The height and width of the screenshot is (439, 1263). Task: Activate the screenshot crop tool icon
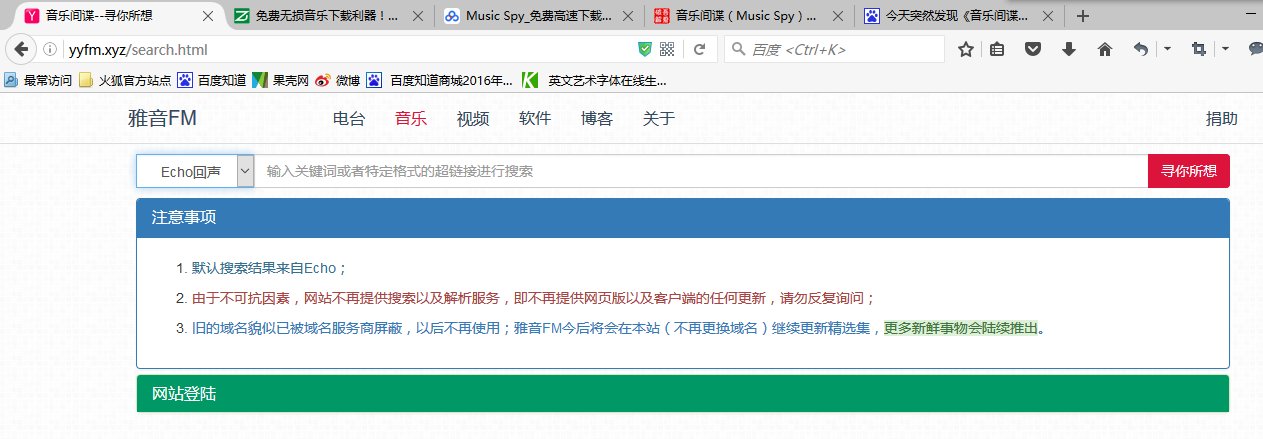click(x=1198, y=49)
